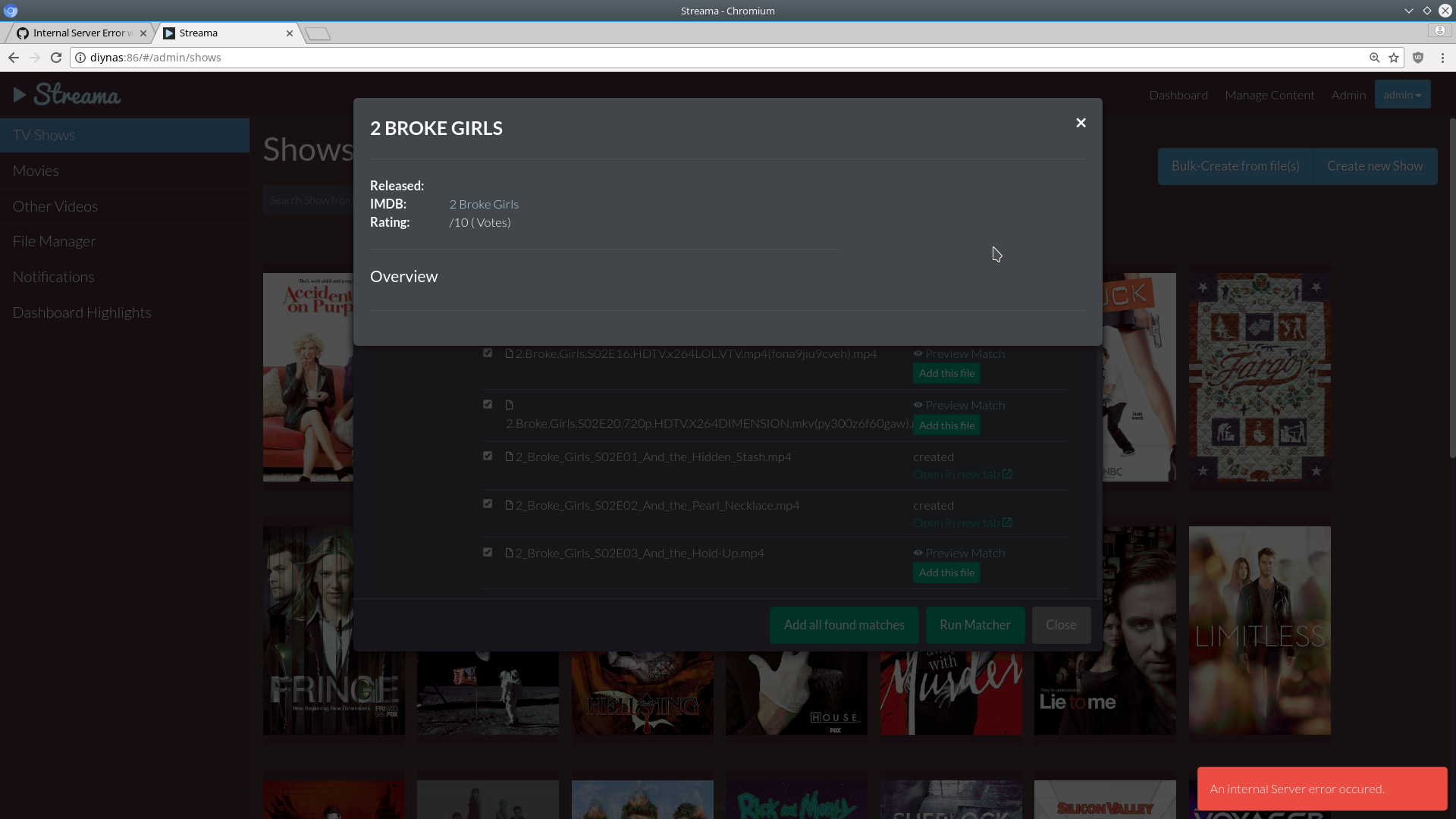The width and height of the screenshot is (1456, 819).
Task: Click the zoom magnifier icon in address bar
Action: (x=1375, y=57)
